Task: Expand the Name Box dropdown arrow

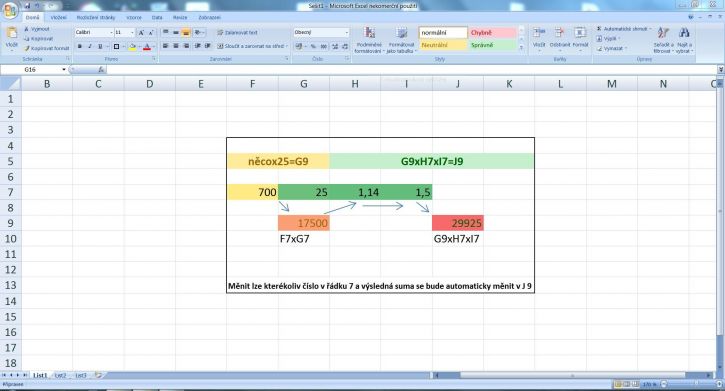Action: coord(64,70)
